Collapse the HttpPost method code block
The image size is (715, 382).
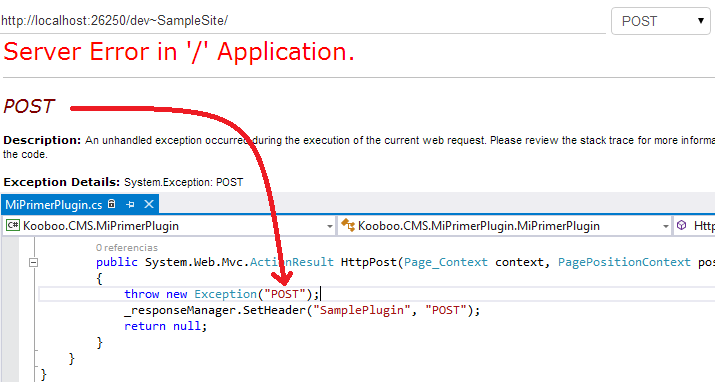click(x=33, y=263)
